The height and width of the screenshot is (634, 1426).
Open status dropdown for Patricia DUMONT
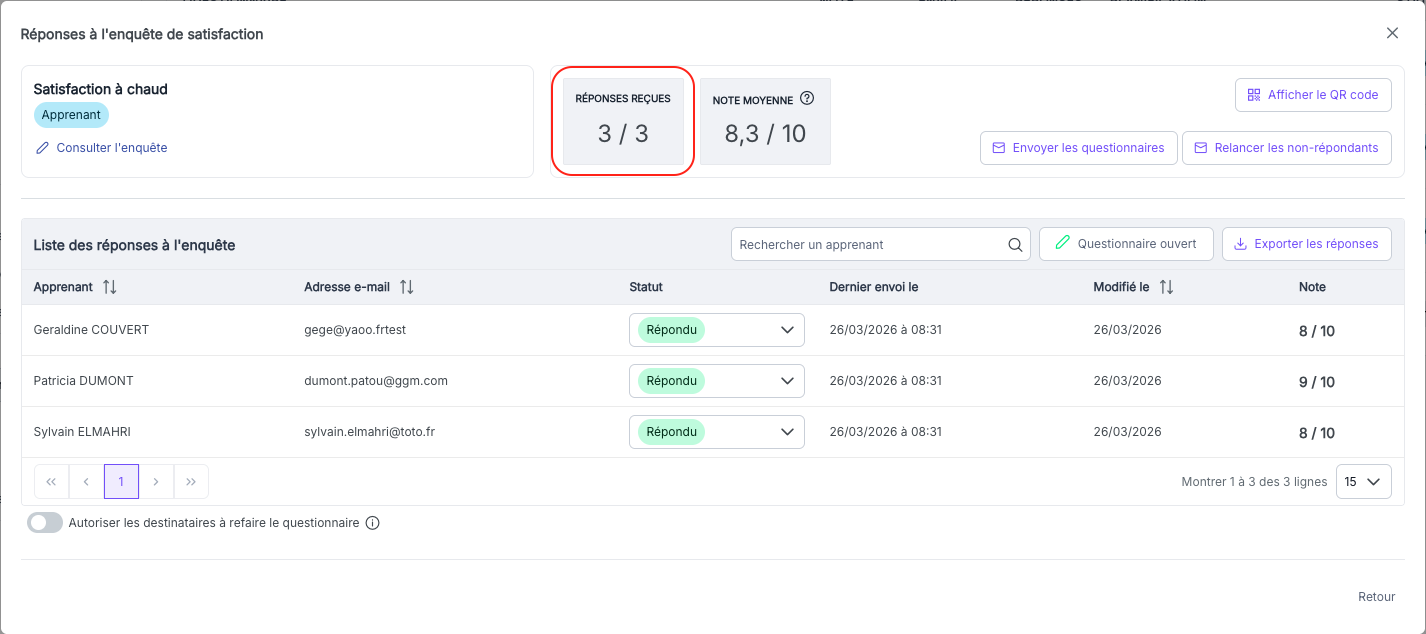717,381
